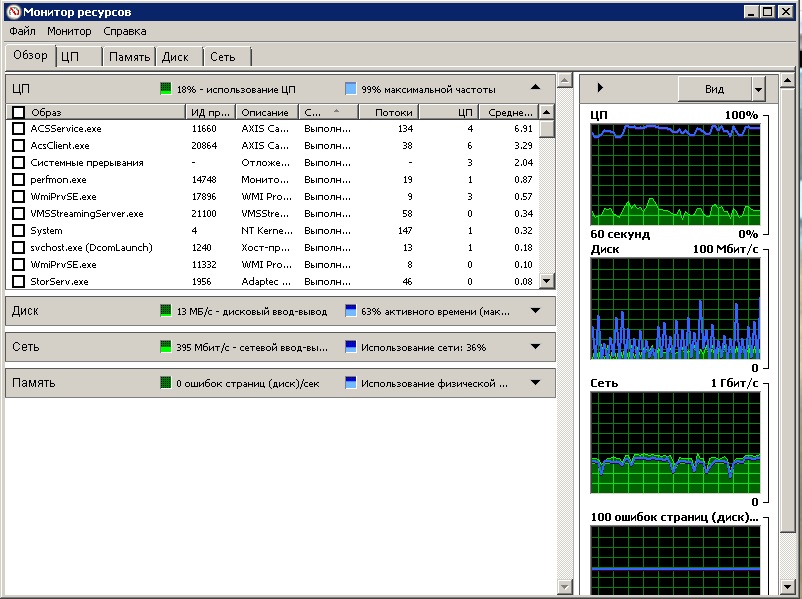Sort processes by the Потоки column header

tap(393, 113)
